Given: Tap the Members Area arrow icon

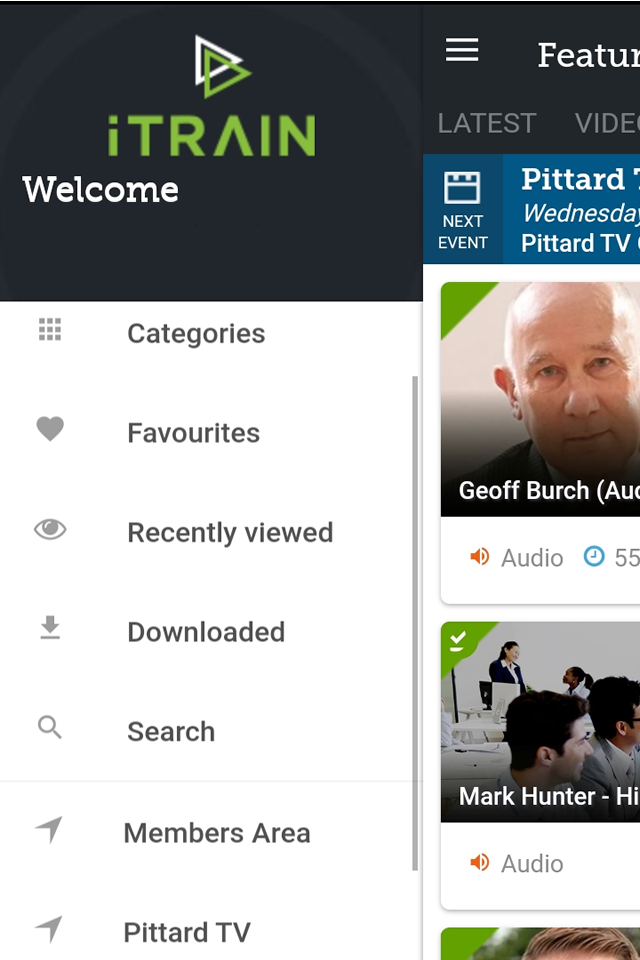Looking at the screenshot, I should point(49,830).
